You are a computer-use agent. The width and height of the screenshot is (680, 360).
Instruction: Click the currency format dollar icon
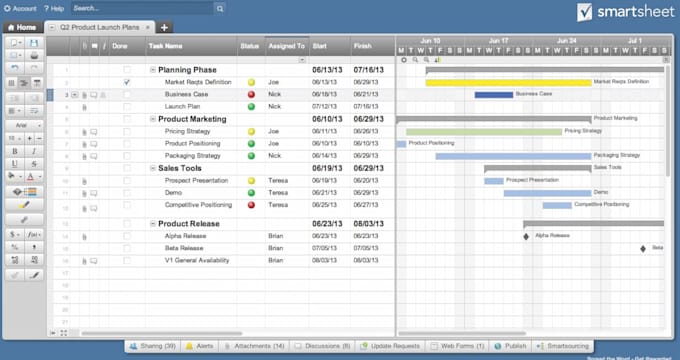[15, 235]
